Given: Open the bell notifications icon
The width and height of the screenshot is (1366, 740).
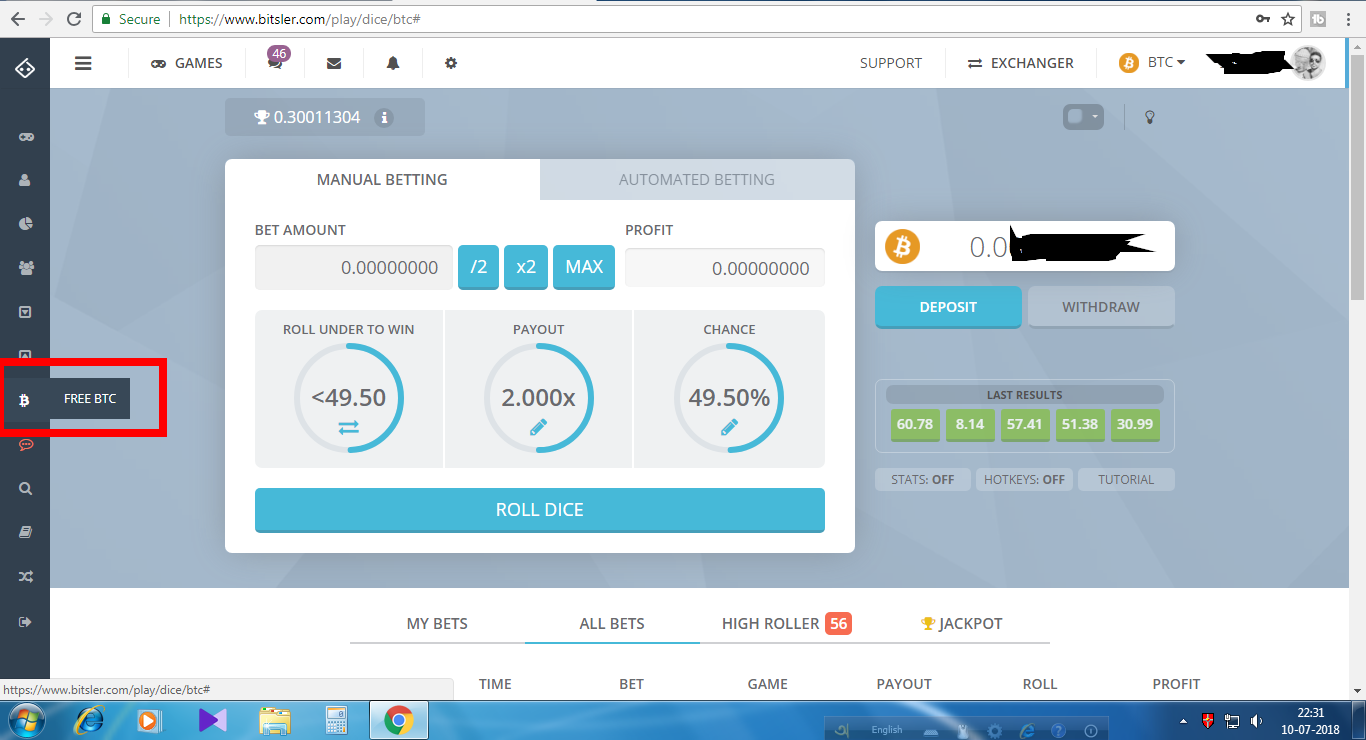Looking at the screenshot, I should click(x=393, y=63).
